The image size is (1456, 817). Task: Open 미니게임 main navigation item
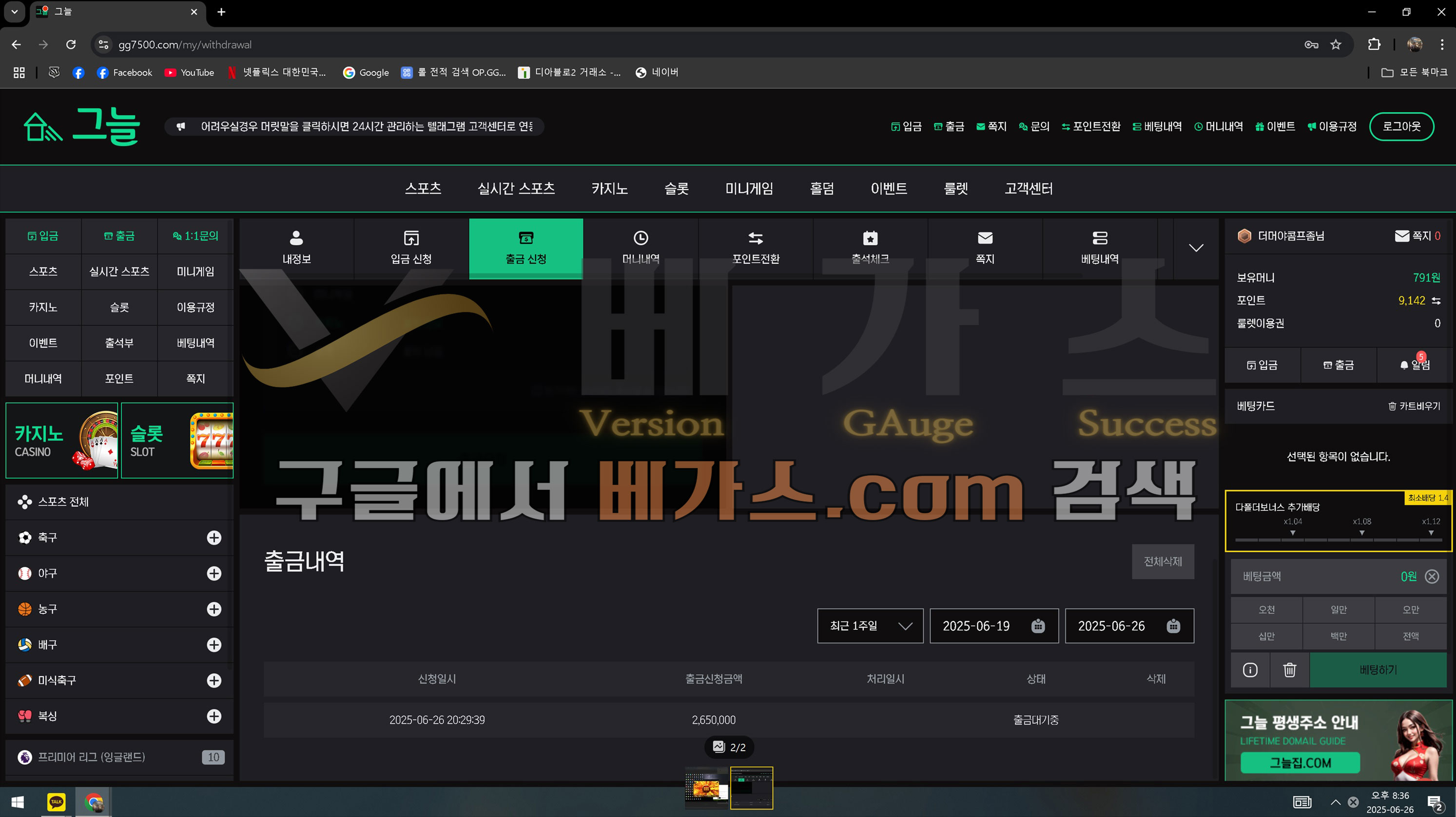point(749,188)
